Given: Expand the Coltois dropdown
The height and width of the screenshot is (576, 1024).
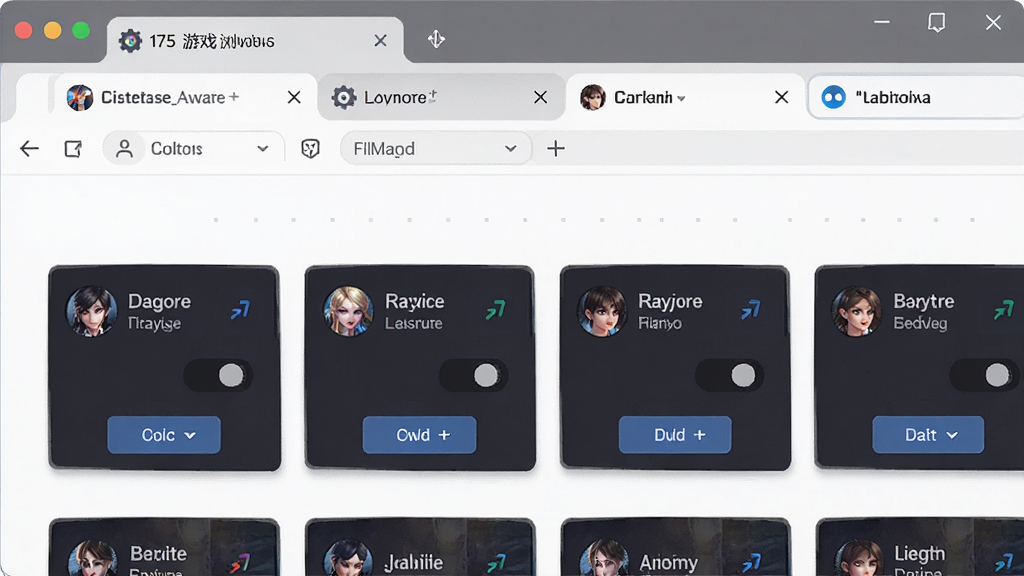Looking at the screenshot, I should tap(263, 149).
